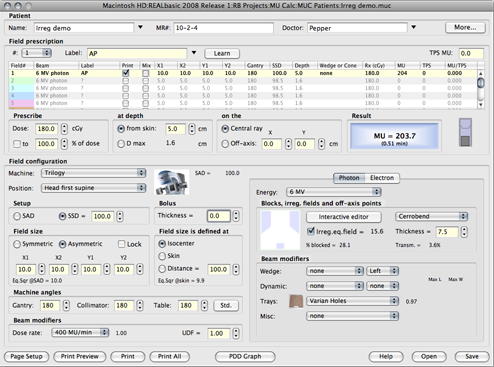
Task: Click the MU = 203.7 result display
Action: [394, 136]
